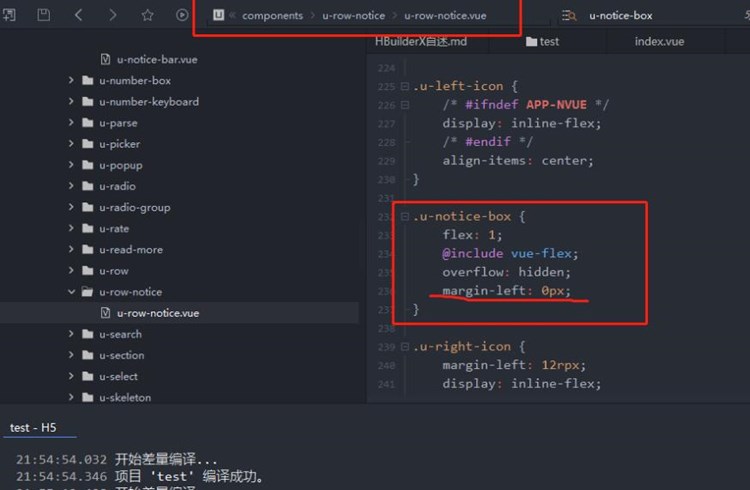This screenshot has height=490, width=750.
Task: Click the run play icon in toolbar
Action: pos(182,15)
